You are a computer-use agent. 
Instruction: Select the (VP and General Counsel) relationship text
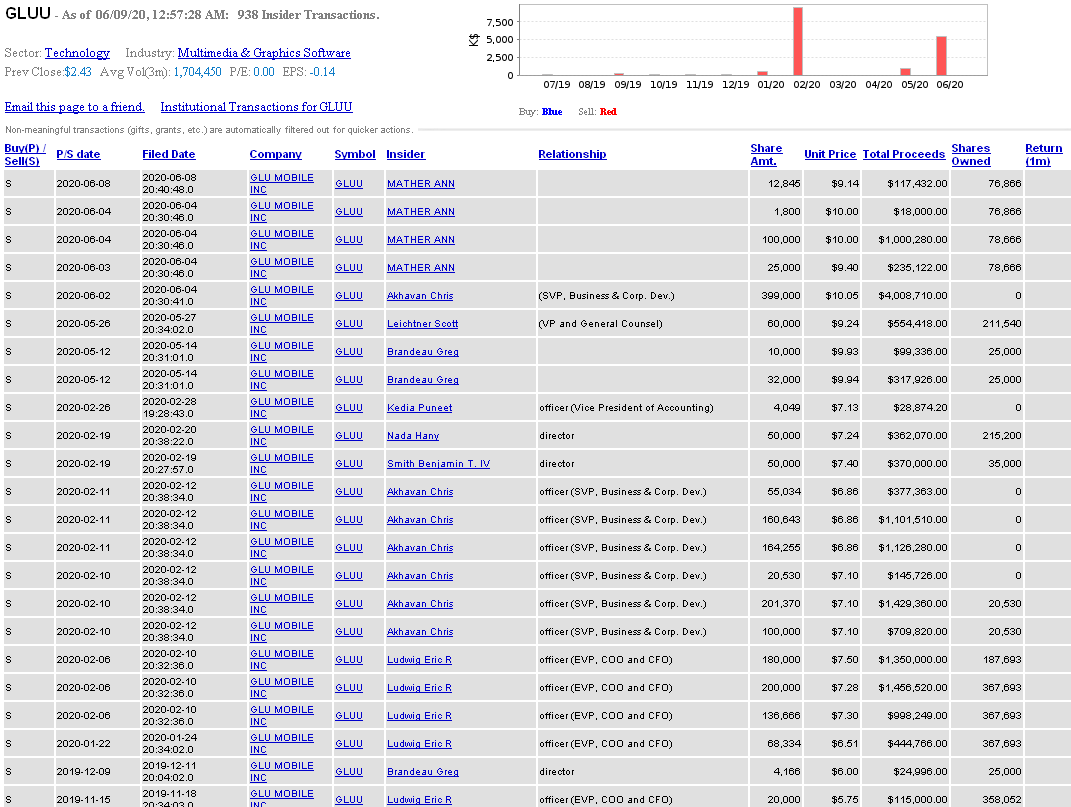(x=600, y=324)
